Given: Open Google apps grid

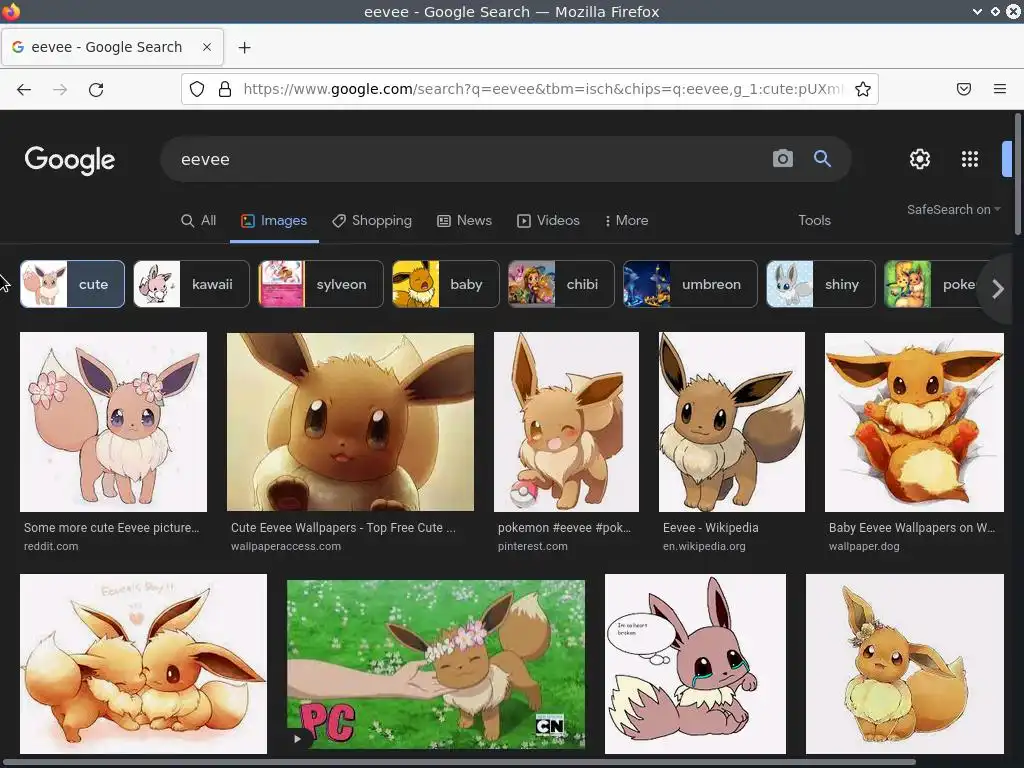Looking at the screenshot, I should pyautogui.click(x=970, y=159).
